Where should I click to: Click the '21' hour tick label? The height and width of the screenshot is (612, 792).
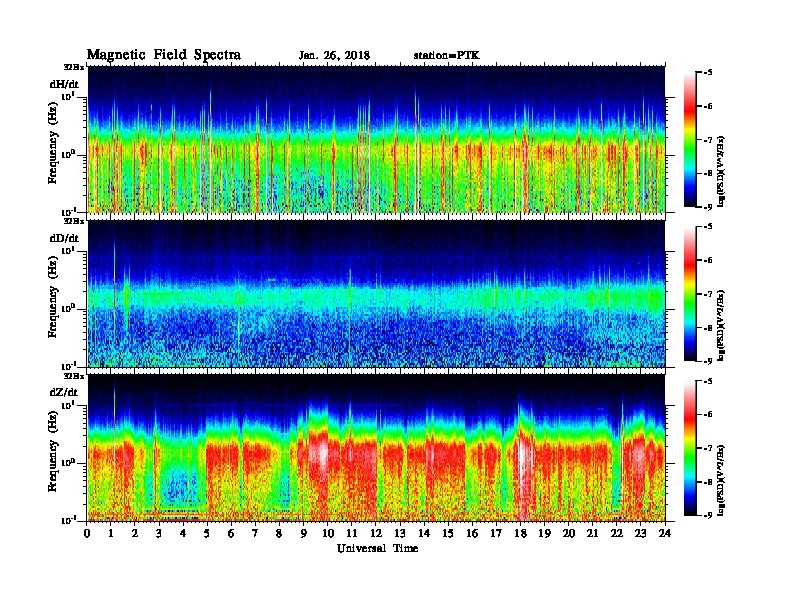[x=592, y=533]
